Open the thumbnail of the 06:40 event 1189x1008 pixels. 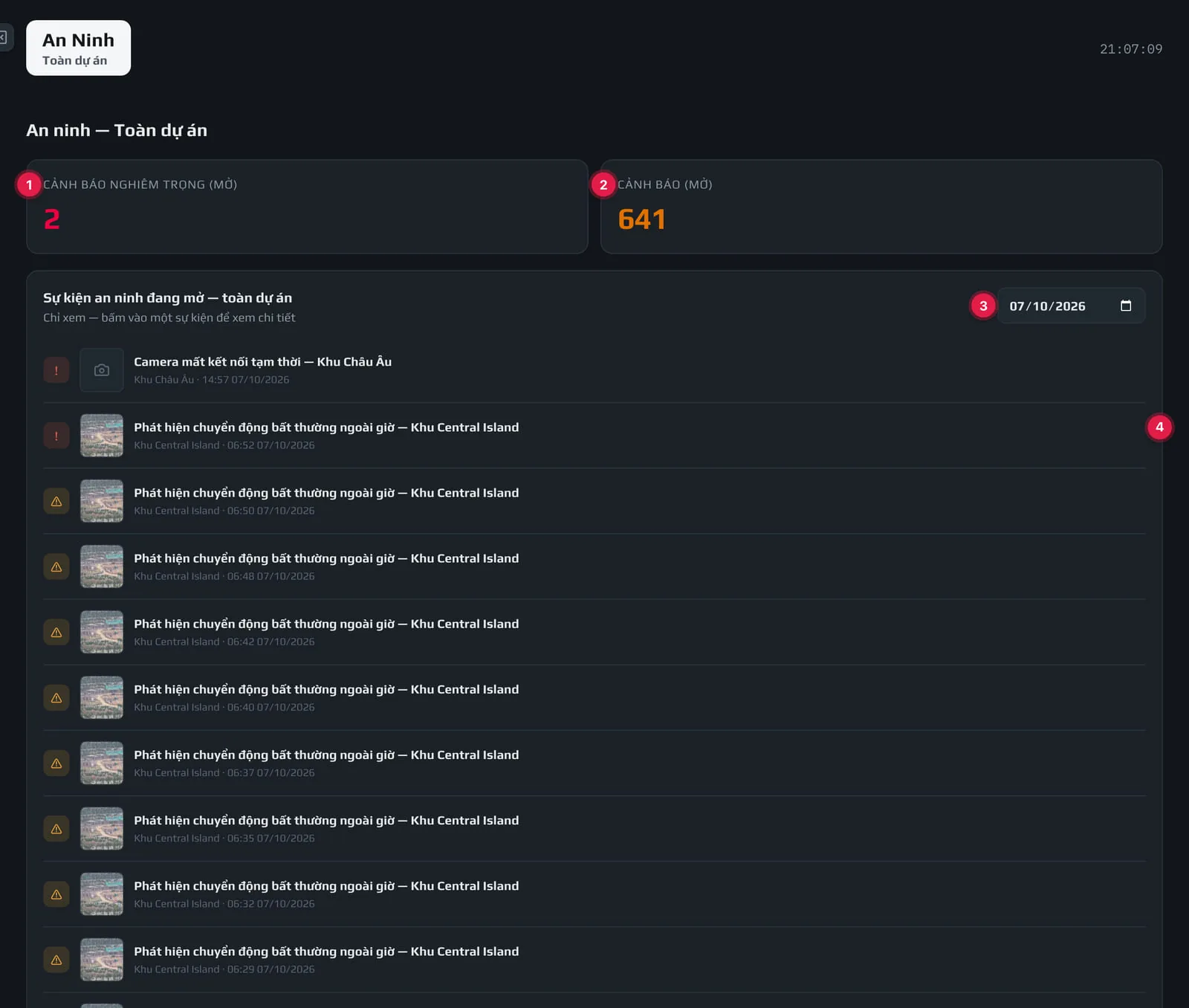pyautogui.click(x=102, y=697)
